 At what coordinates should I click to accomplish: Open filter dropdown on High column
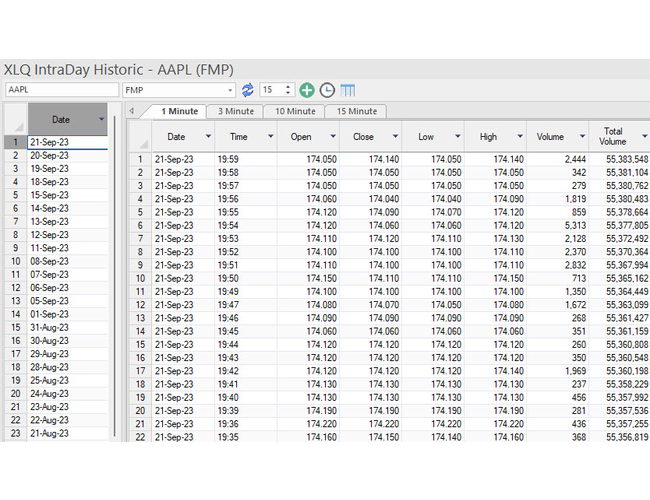point(520,136)
